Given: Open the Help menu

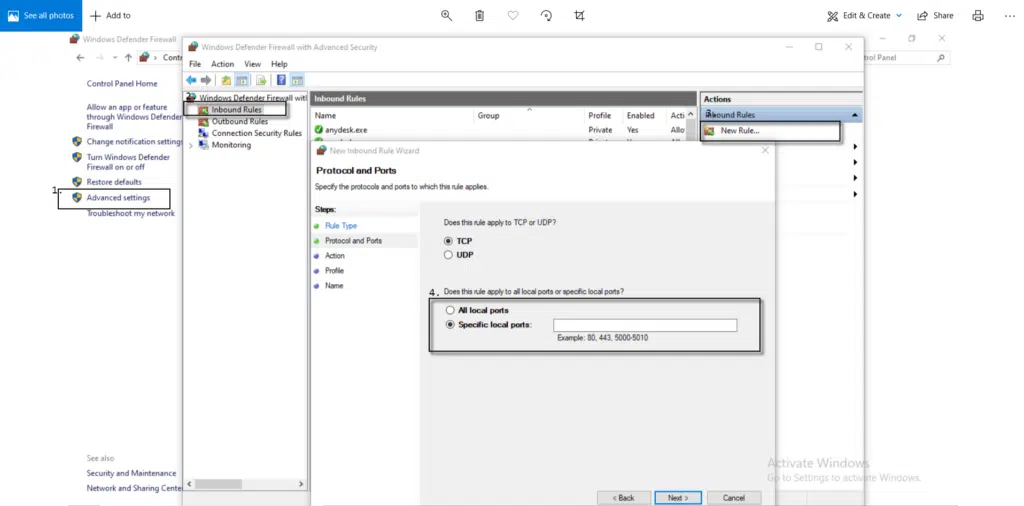Looking at the screenshot, I should [x=280, y=64].
